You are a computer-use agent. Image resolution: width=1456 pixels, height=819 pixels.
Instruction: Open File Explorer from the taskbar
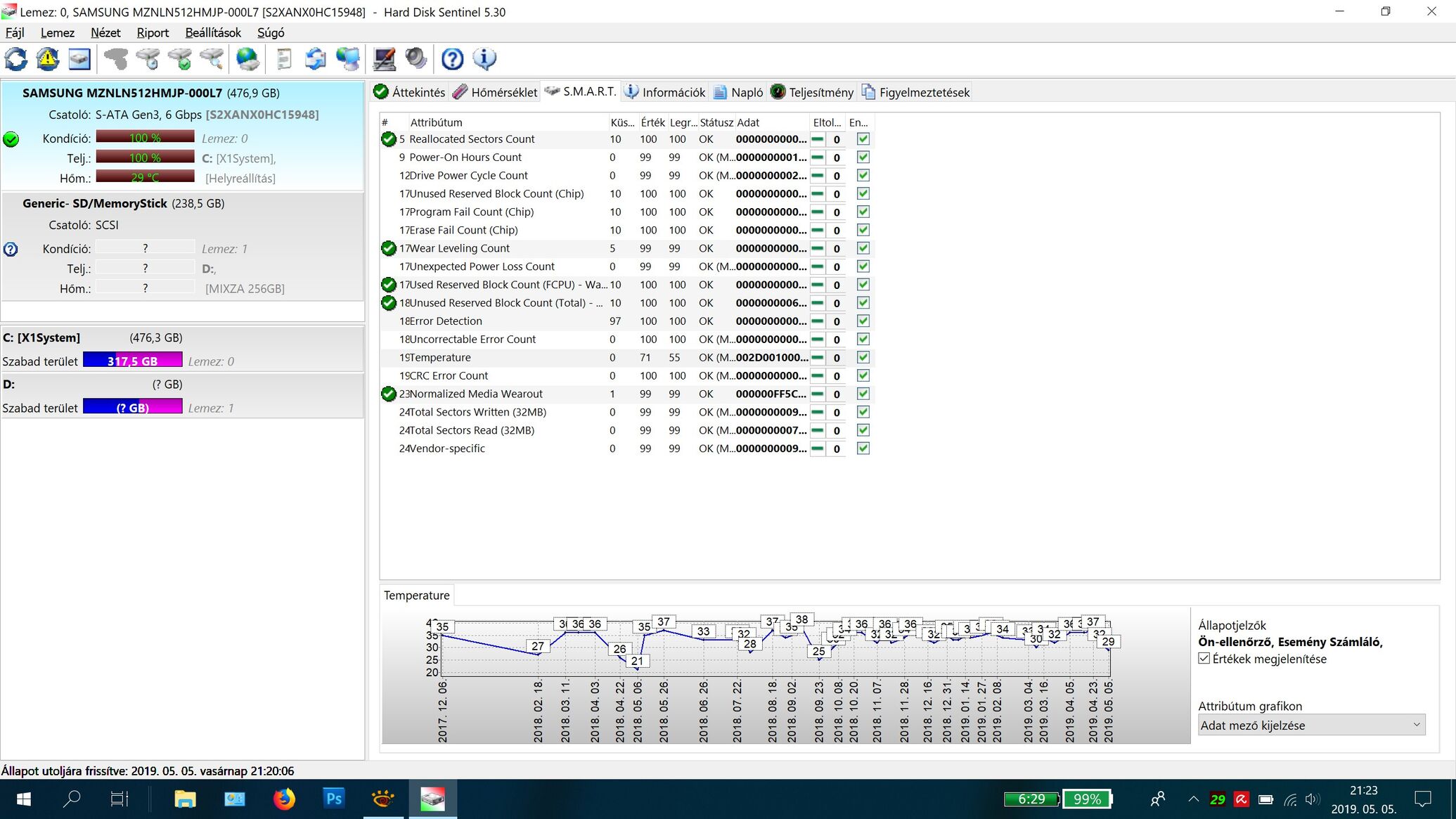point(185,799)
